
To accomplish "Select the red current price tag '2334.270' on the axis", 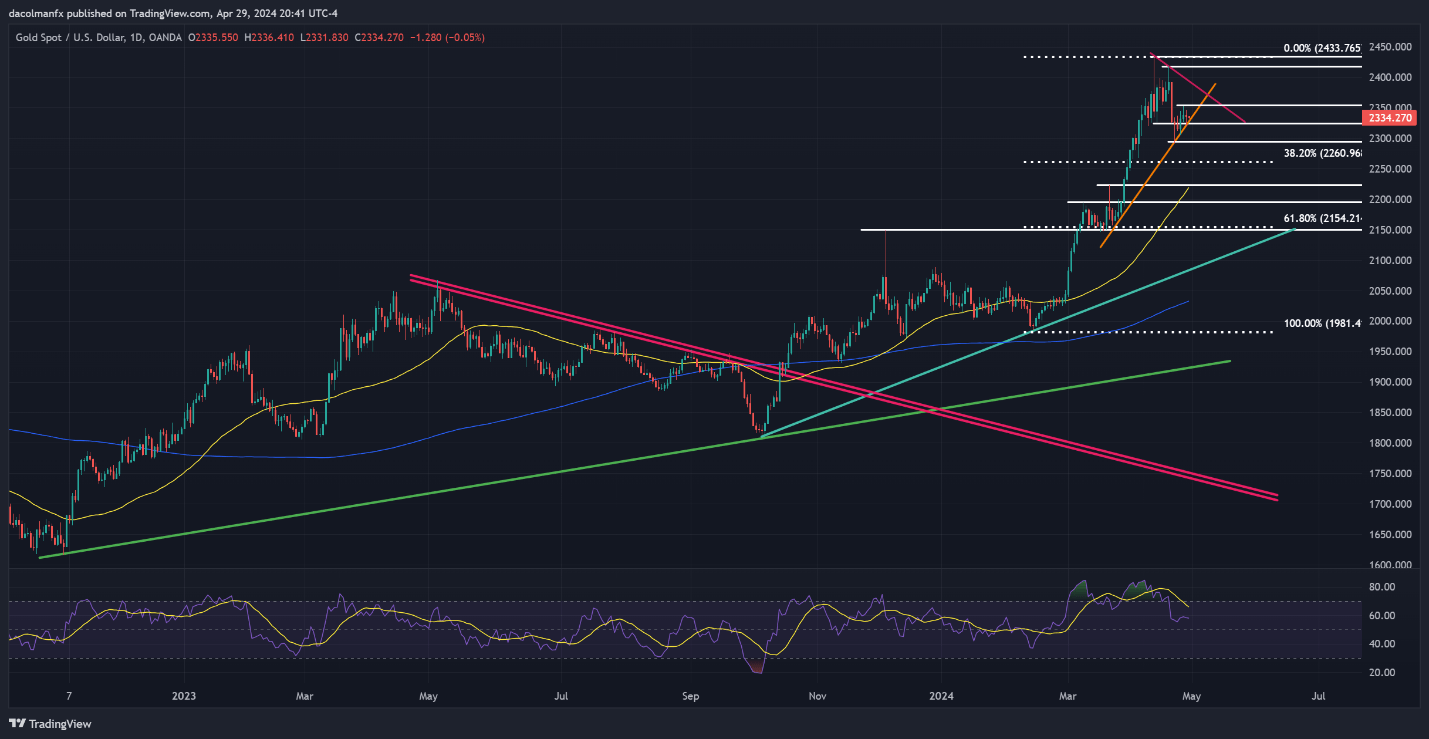I will click(1388, 117).
